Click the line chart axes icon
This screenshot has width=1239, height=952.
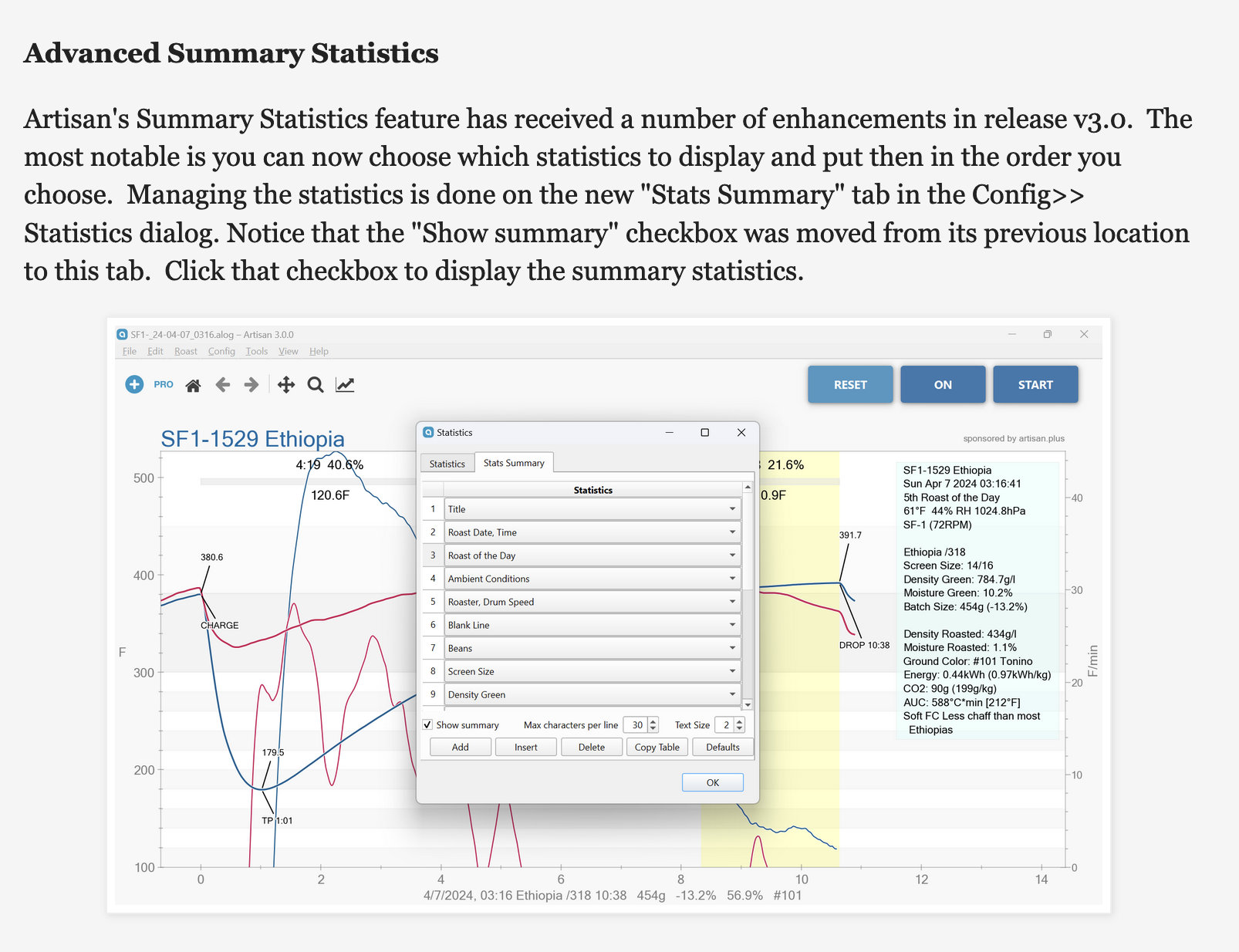345,385
